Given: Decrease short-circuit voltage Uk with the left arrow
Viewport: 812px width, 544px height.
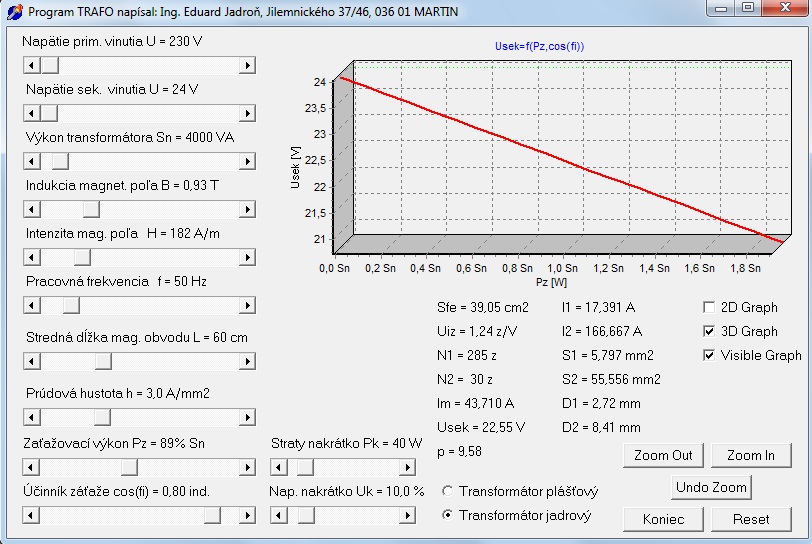Looking at the screenshot, I should pos(279,516).
